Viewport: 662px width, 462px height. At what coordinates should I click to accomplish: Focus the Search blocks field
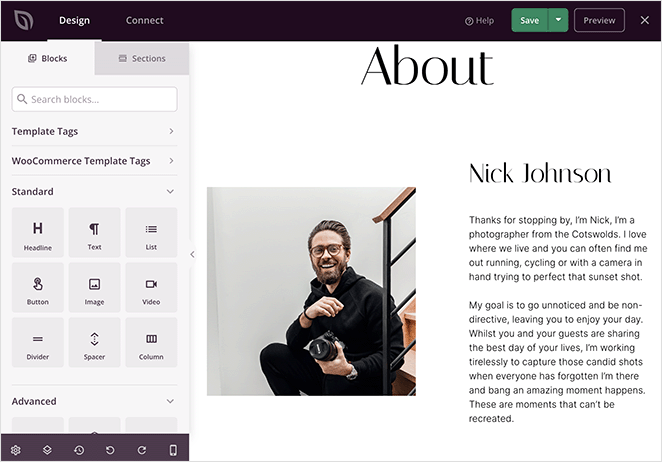point(94,99)
